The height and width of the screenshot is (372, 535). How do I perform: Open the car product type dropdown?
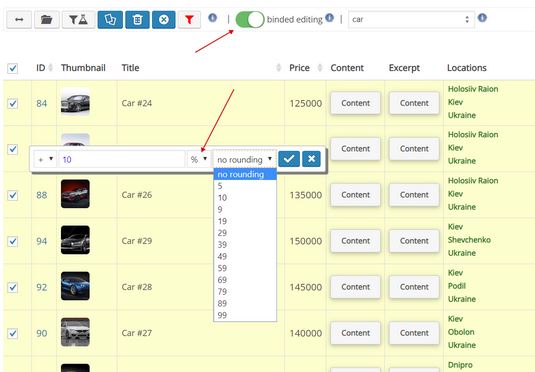point(411,19)
